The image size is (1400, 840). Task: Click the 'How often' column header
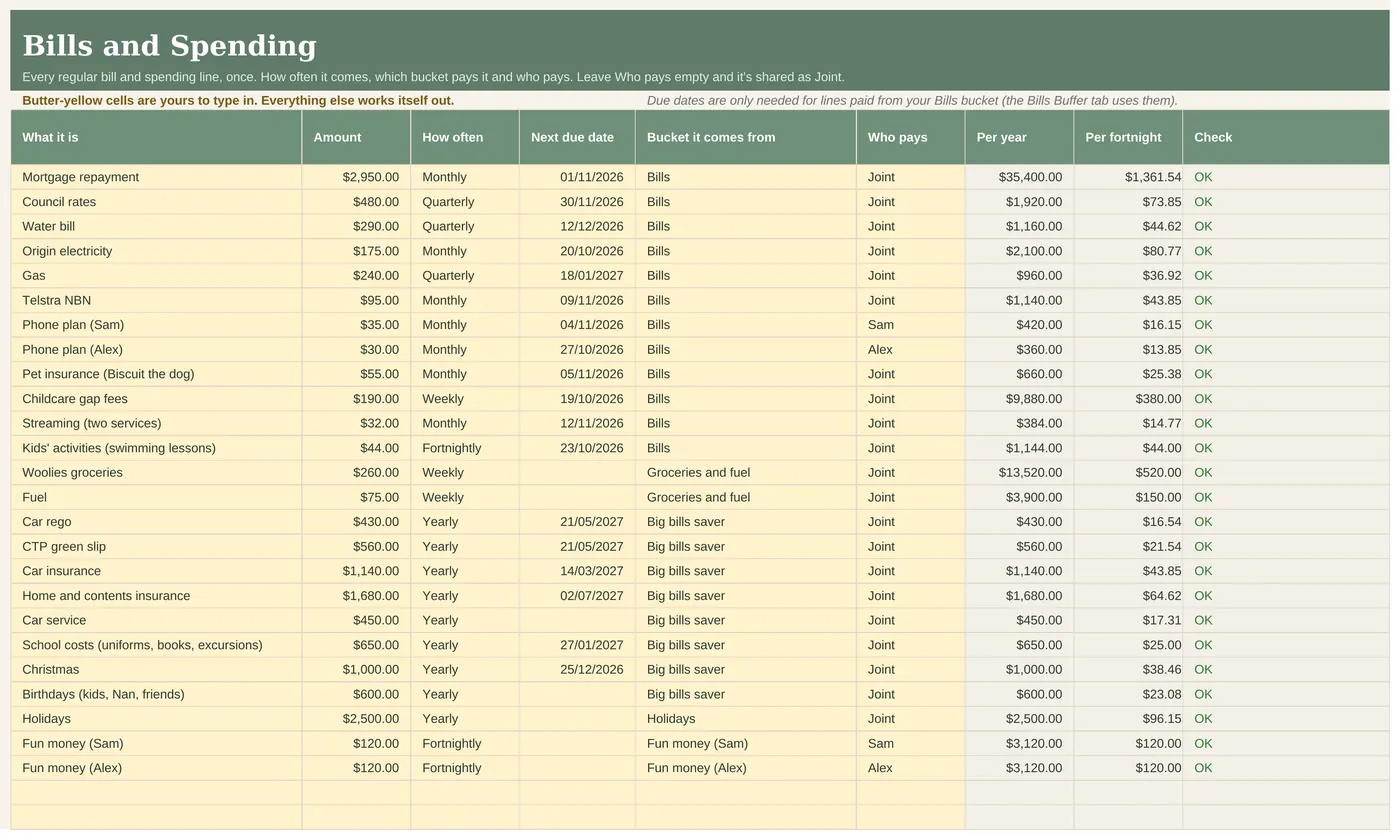point(465,137)
